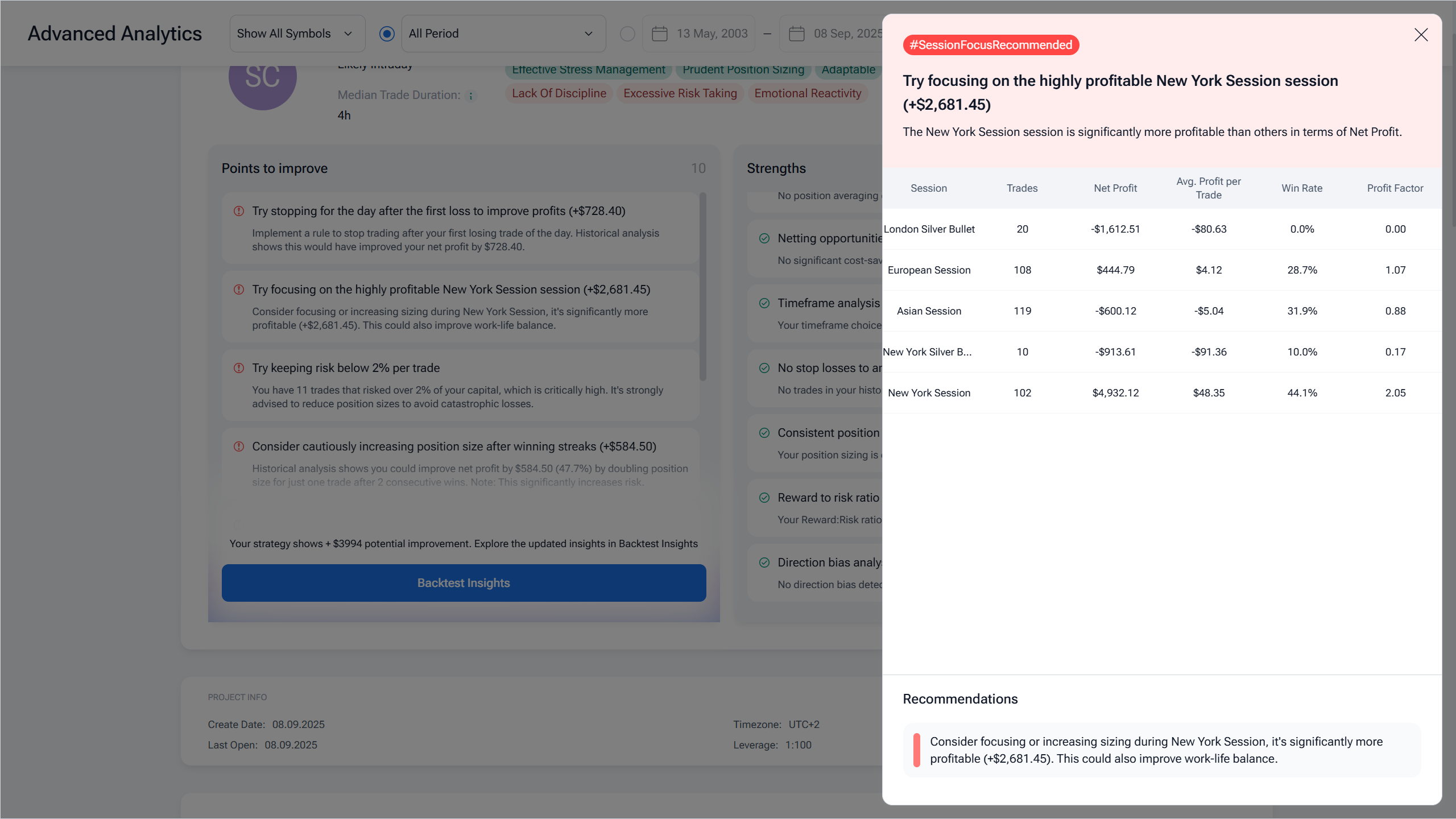1456x819 pixels.
Task: Sort by Avg. Profit per Trade header
Action: click(1209, 188)
